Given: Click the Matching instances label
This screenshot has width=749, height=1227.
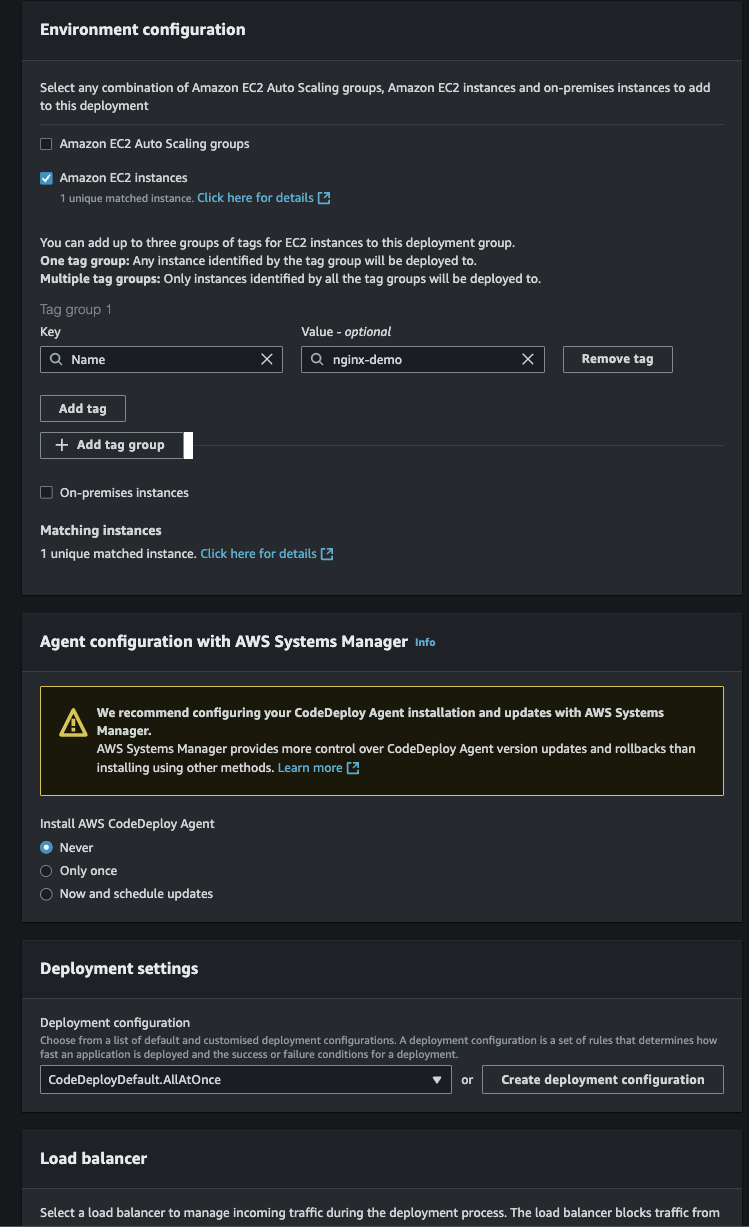Looking at the screenshot, I should pos(101,531).
